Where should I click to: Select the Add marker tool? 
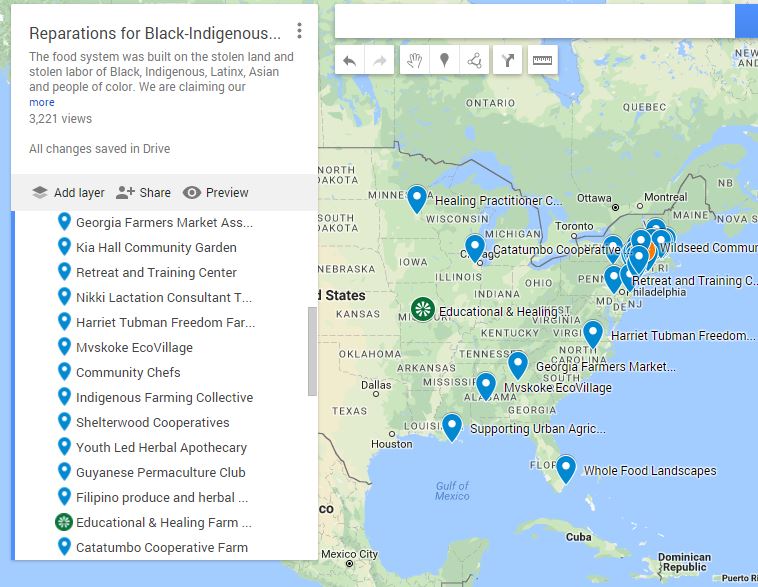tap(444, 60)
